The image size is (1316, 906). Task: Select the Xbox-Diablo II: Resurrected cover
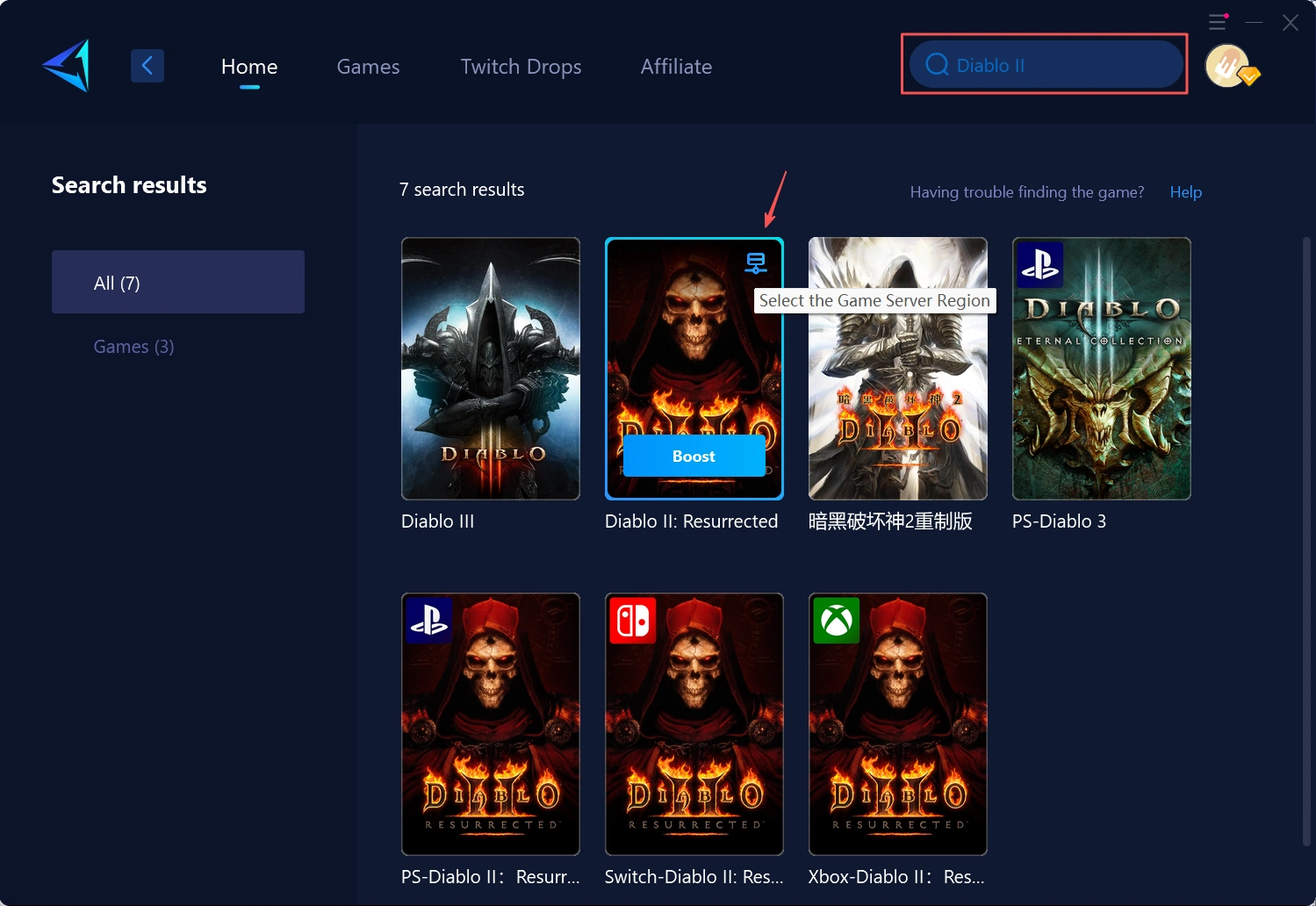tap(898, 724)
